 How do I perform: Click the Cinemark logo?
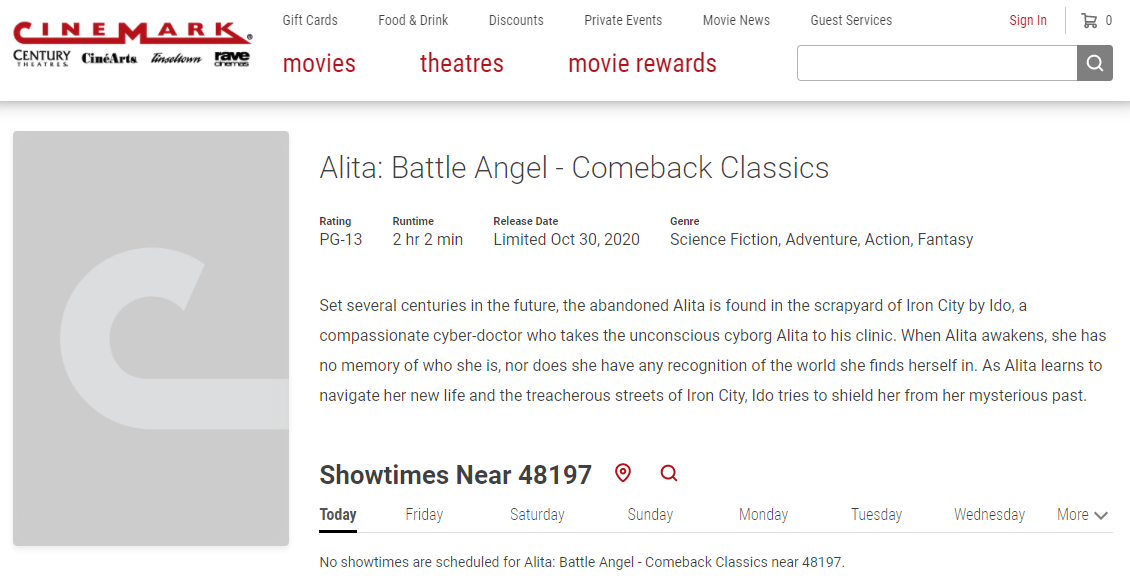(x=132, y=32)
